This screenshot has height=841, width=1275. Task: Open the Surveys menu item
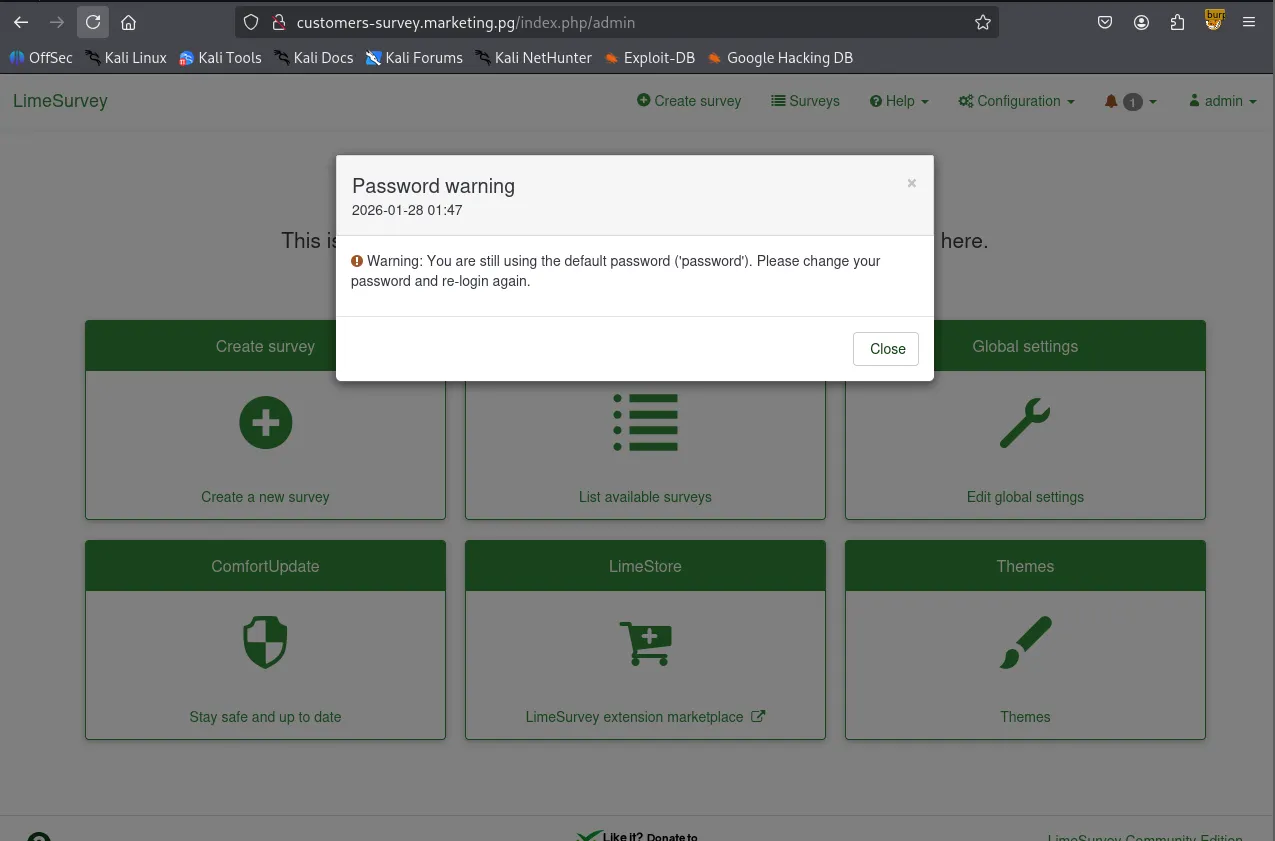(x=805, y=101)
